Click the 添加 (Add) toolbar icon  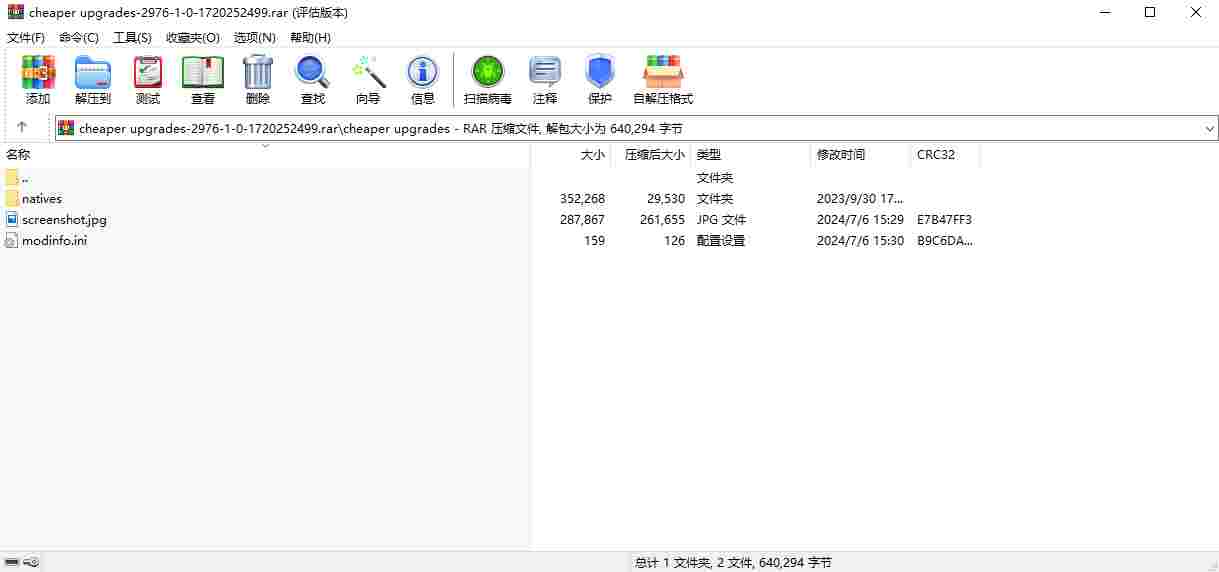click(38, 72)
